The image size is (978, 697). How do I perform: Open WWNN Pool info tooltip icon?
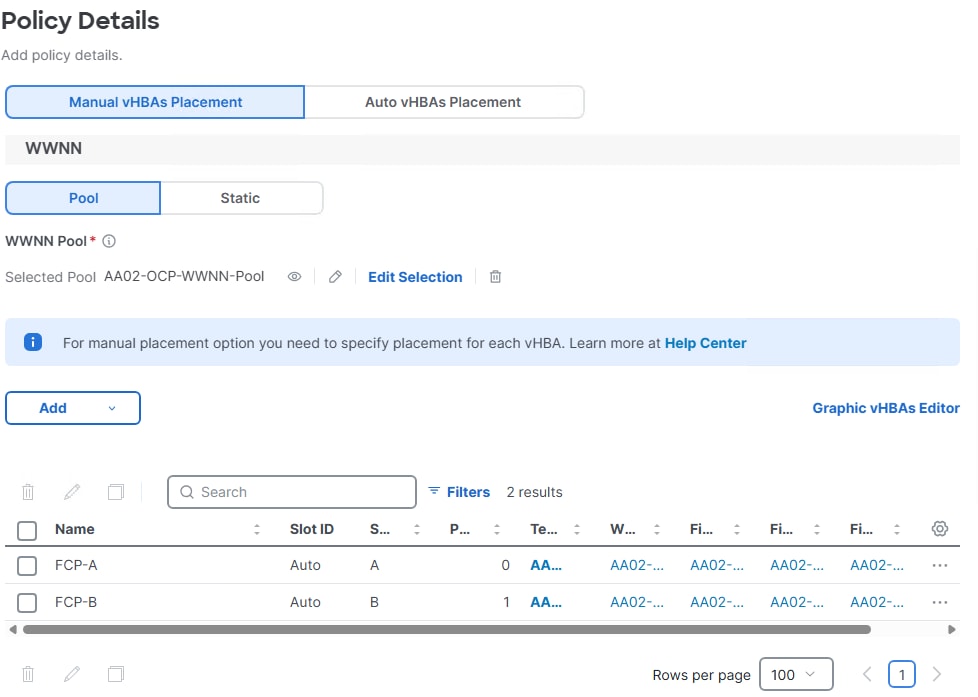[109, 241]
